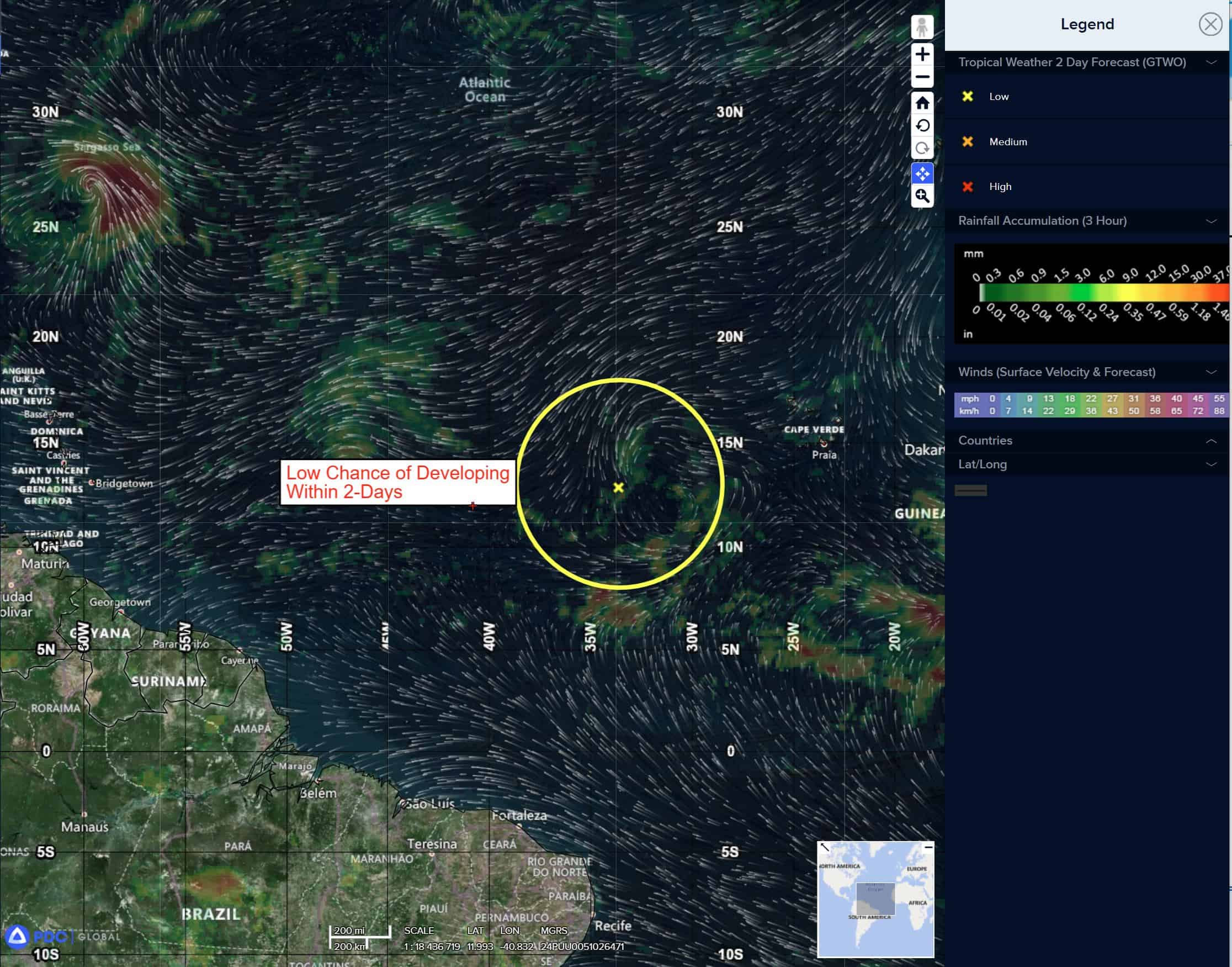Click the Home default extent icon
The height and width of the screenshot is (967, 1232).
pyautogui.click(x=922, y=103)
